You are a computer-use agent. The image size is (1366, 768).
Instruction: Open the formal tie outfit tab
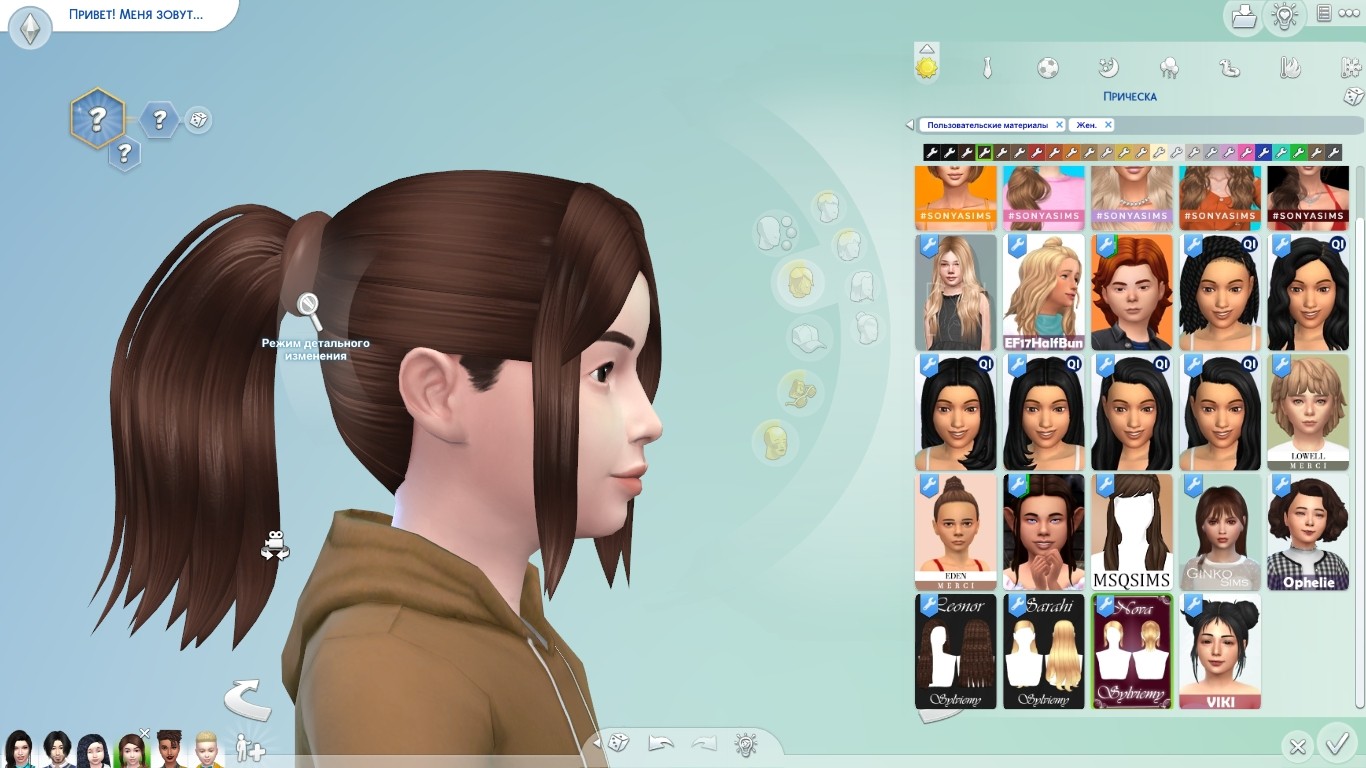pyautogui.click(x=987, y=68)
